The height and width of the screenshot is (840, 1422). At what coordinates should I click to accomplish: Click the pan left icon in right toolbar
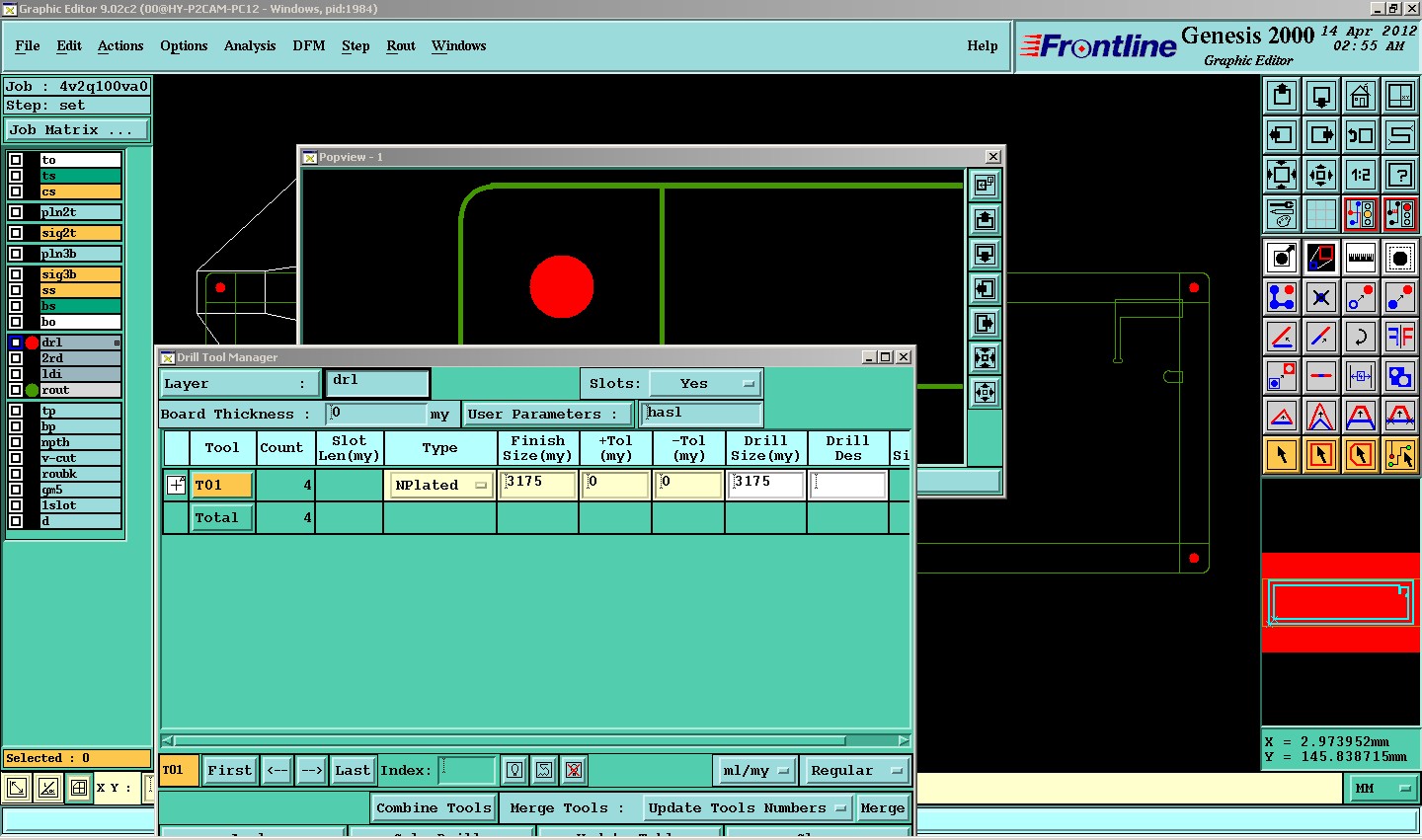[x=1282, y=135]
